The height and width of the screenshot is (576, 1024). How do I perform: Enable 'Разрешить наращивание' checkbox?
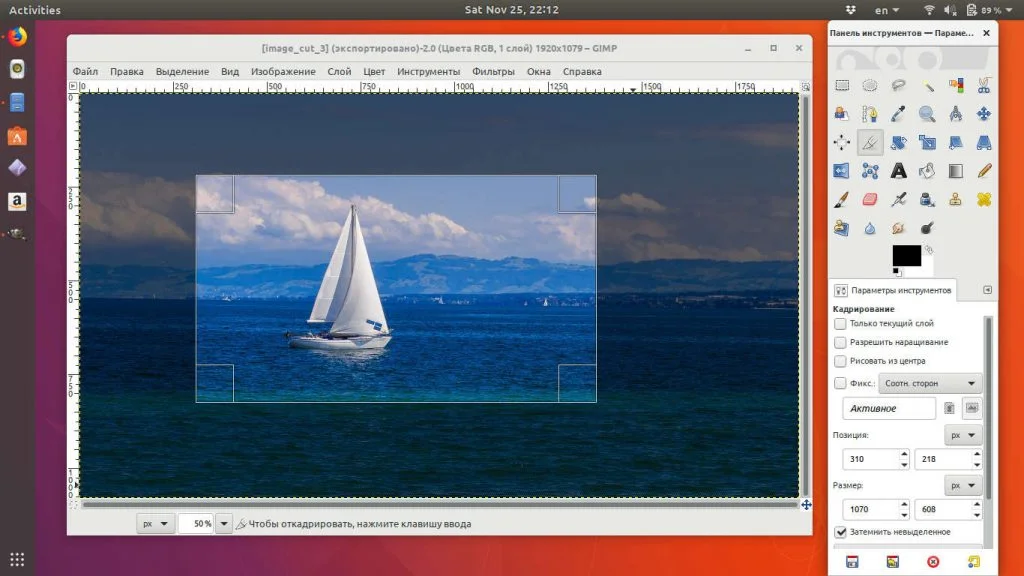(840, 342)
